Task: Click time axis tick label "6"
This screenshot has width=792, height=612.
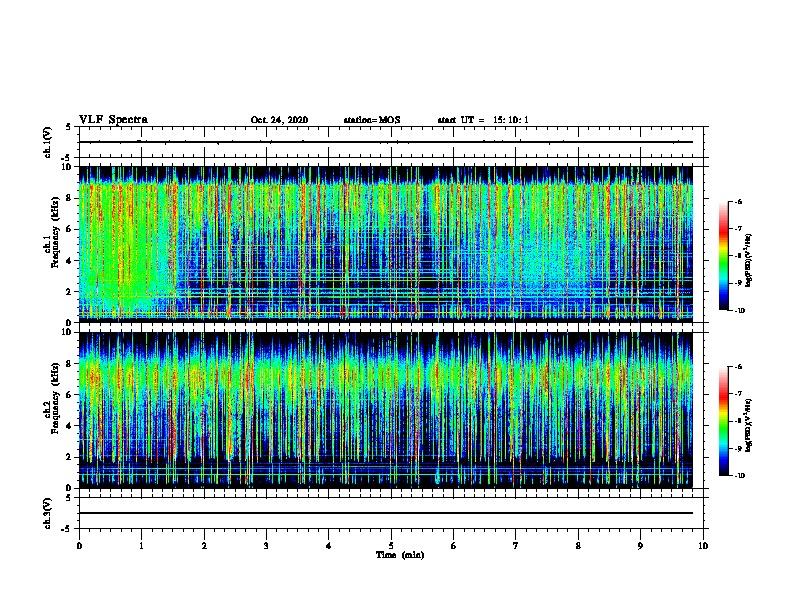Action: [x=453, y=546]
